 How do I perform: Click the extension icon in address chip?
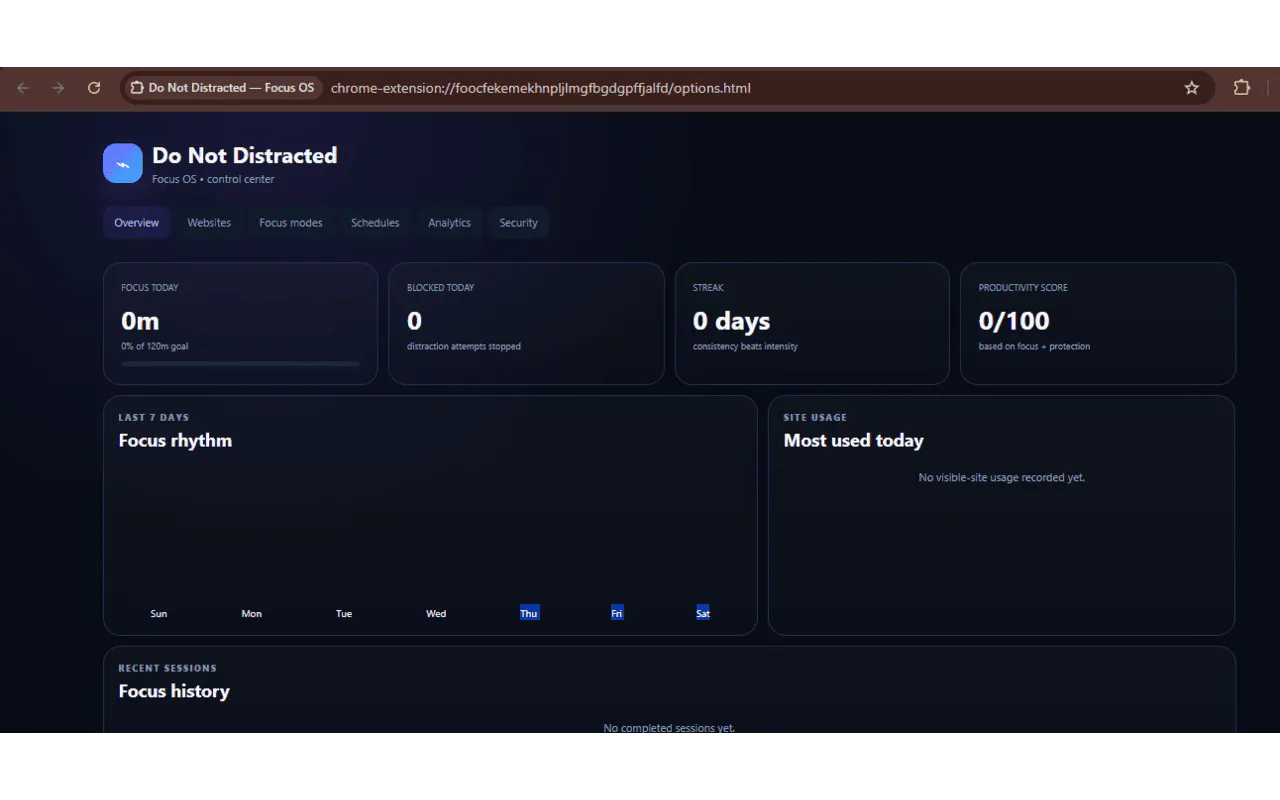(x=137, y=88)
